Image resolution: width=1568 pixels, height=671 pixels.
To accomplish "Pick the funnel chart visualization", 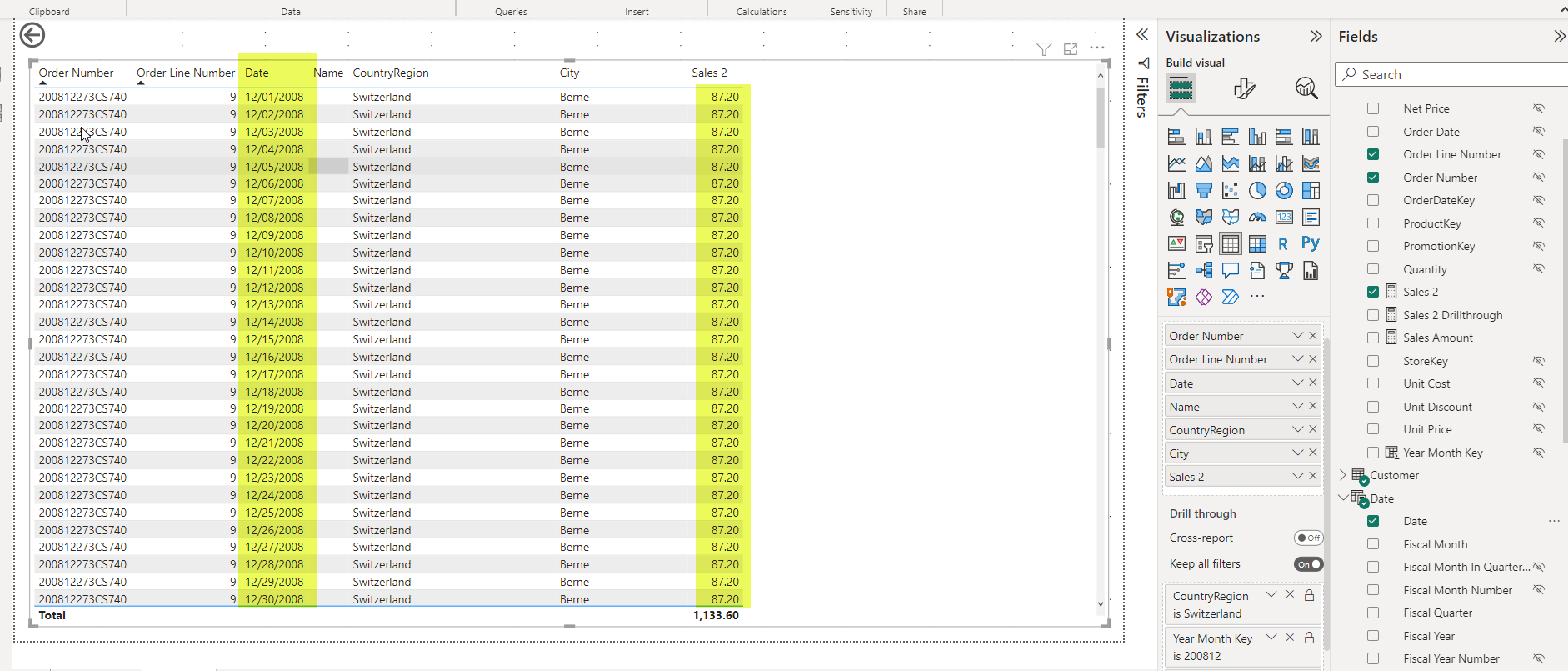I will 1204,191.
